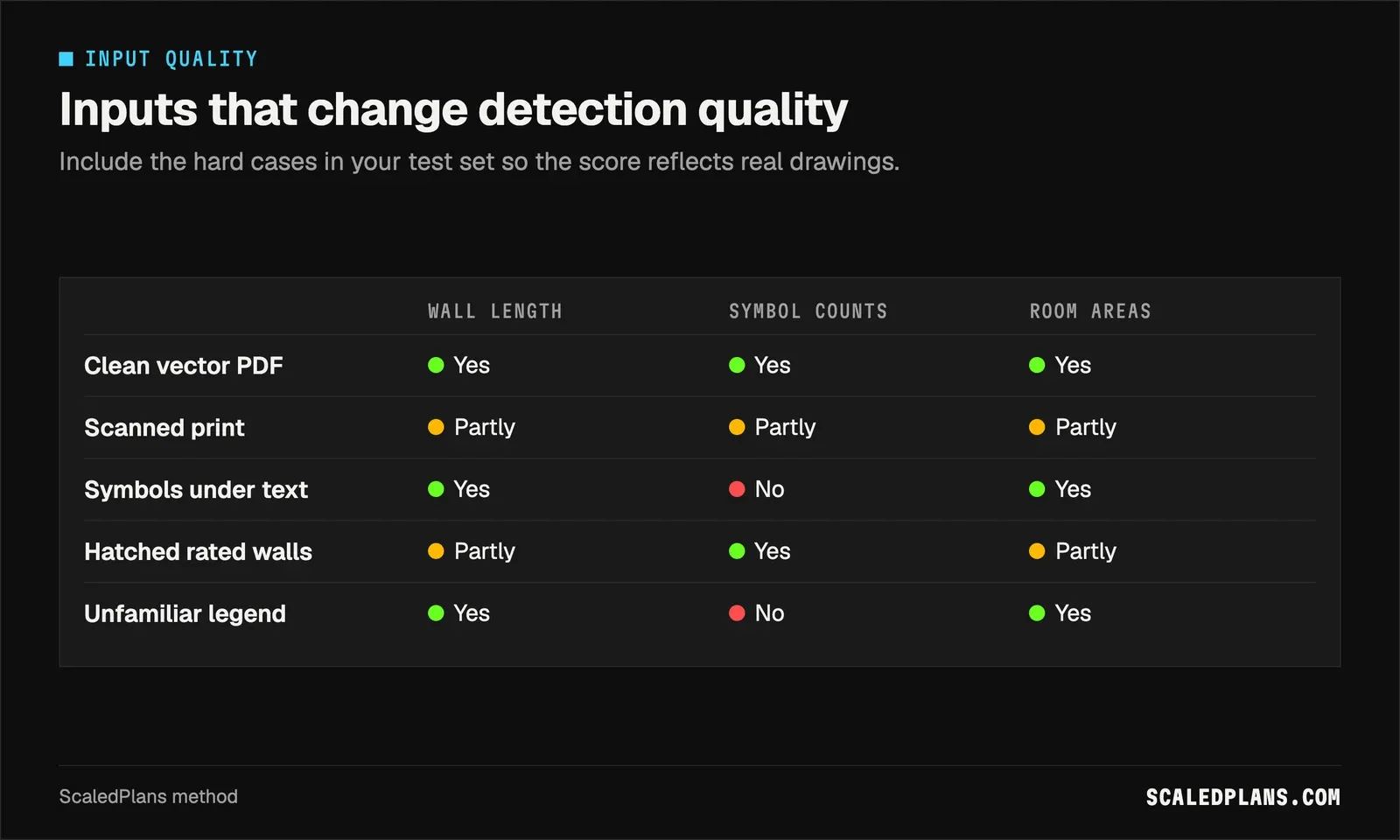
Task: Click the 'Clean vector PDF' row label
Action: click(x=184, y=366)
